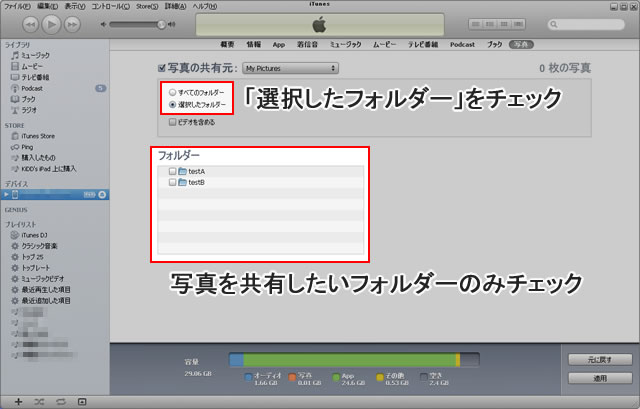Open the Store menu
The width and height of the screenshot is (640, 409).
coord(147,7)
